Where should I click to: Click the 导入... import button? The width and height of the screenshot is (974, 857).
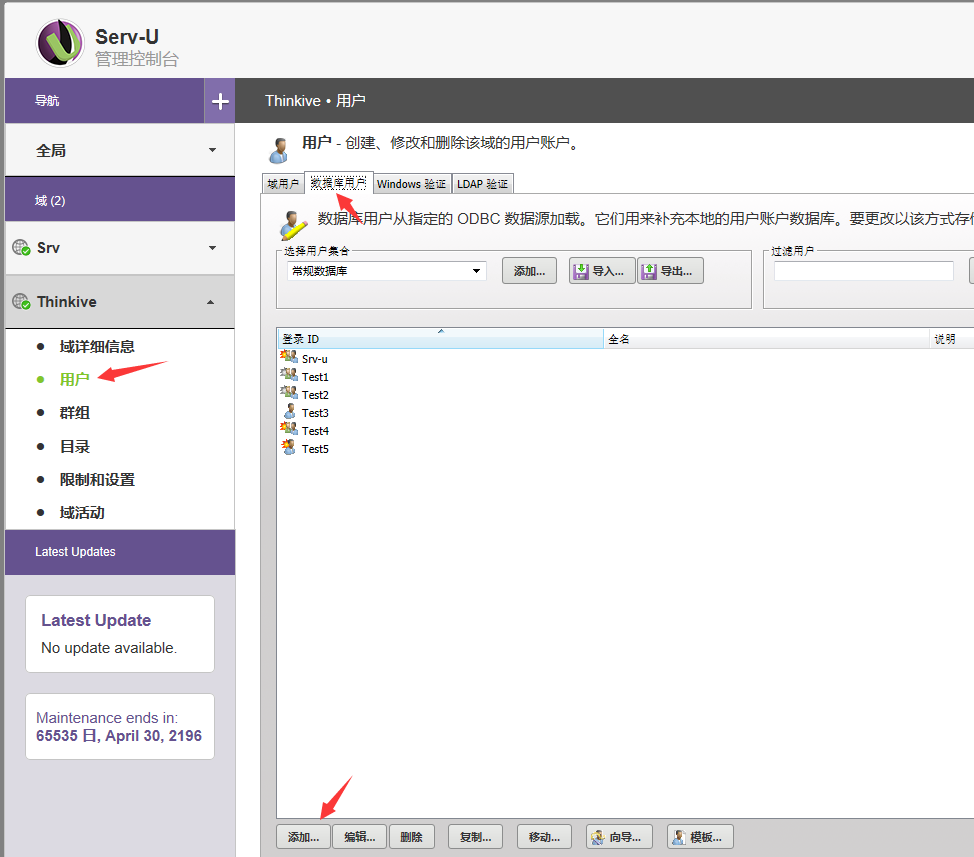click(602, 271)
